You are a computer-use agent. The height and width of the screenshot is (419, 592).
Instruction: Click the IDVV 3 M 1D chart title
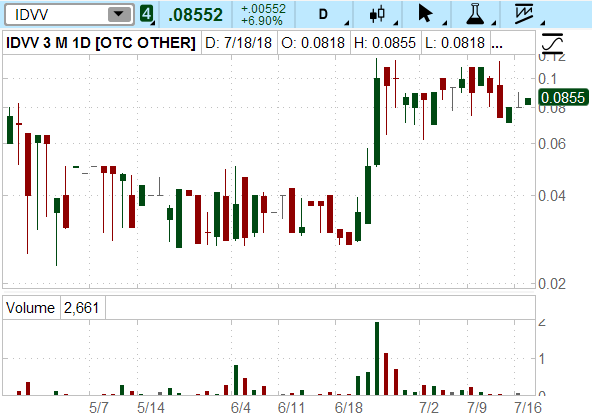(101, 43)
